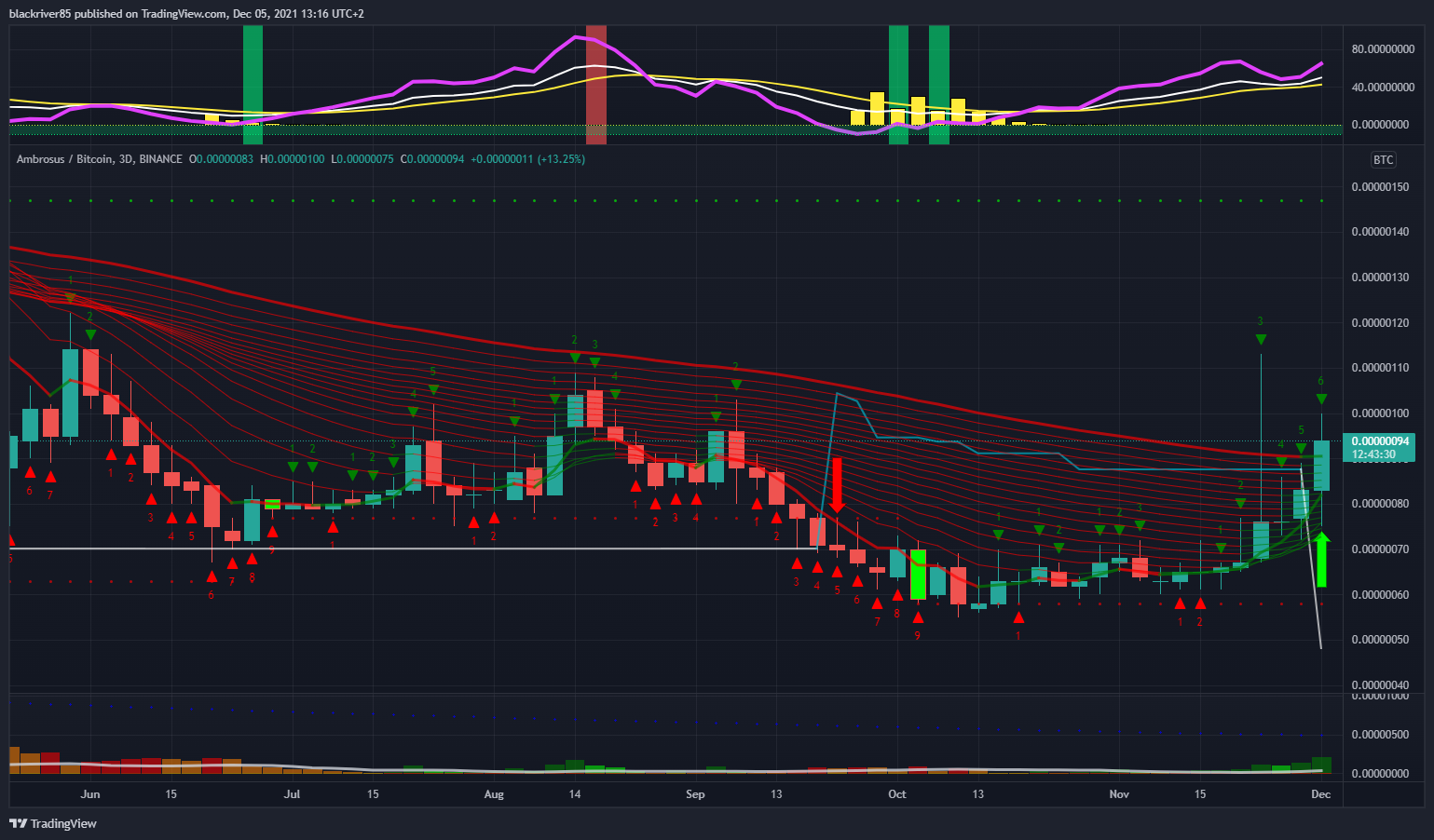This screenshot has height=840, width=1434.
Task: Click the 14 date label after Aug
Action: click(x=575, y=794)
